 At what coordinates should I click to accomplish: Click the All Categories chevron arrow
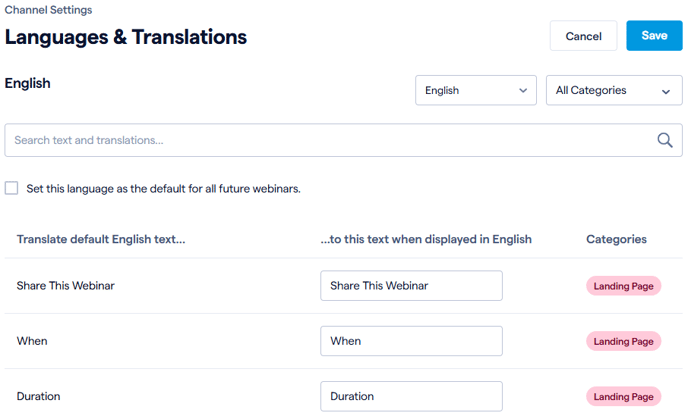coord(666,91)
